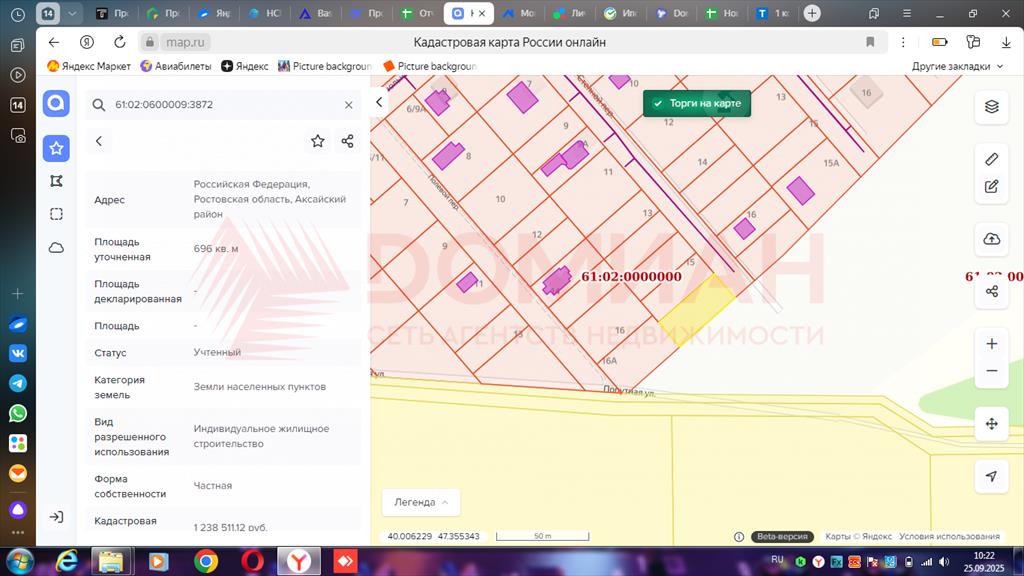Select the ruler measurement tool
Viewport: 1024px width, 576px height.
pos(991,159)
